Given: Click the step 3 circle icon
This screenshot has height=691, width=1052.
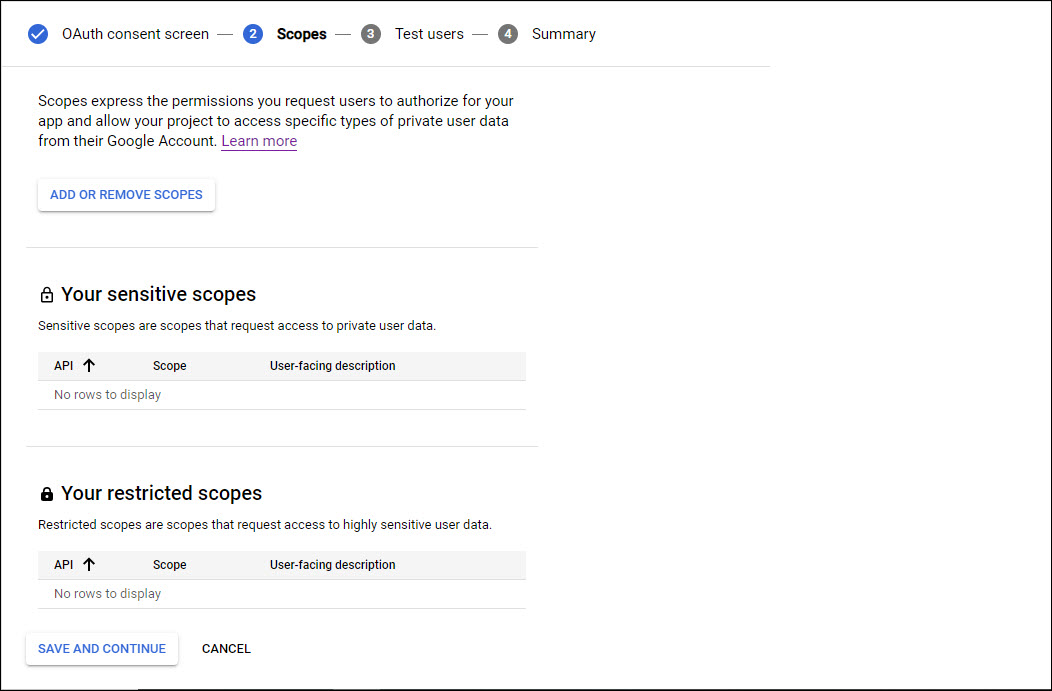Looking at the screenshot, I should tap(371, 34).
